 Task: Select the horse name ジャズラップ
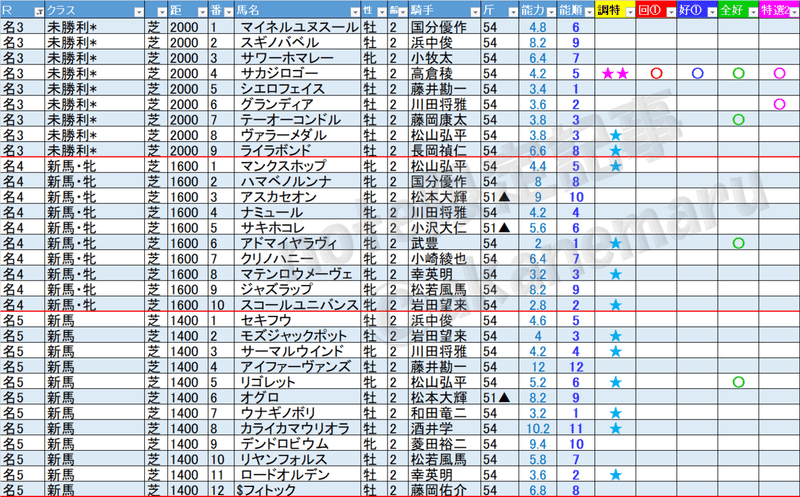click(x=276, y=289)
